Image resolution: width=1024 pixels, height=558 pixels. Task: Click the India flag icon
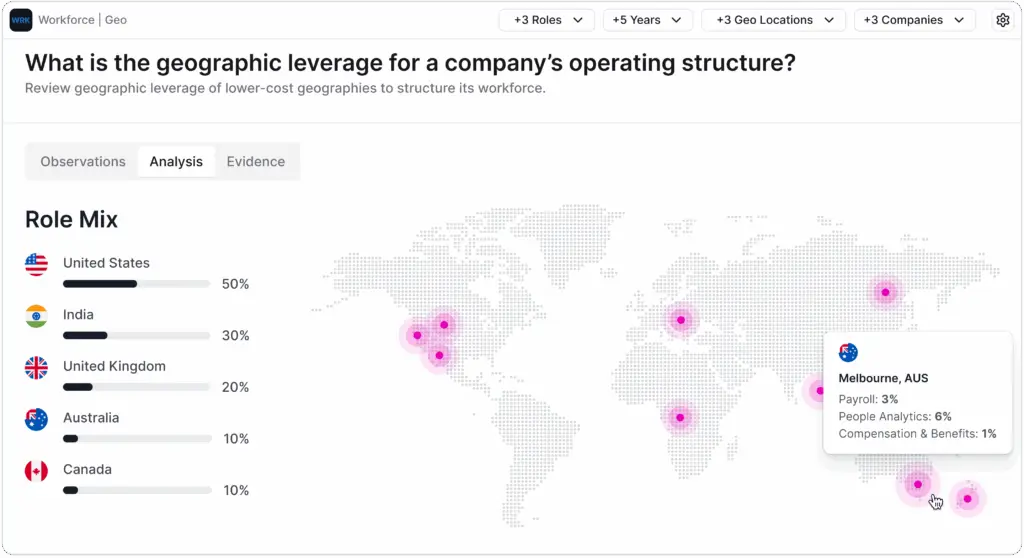click(37, 316)
